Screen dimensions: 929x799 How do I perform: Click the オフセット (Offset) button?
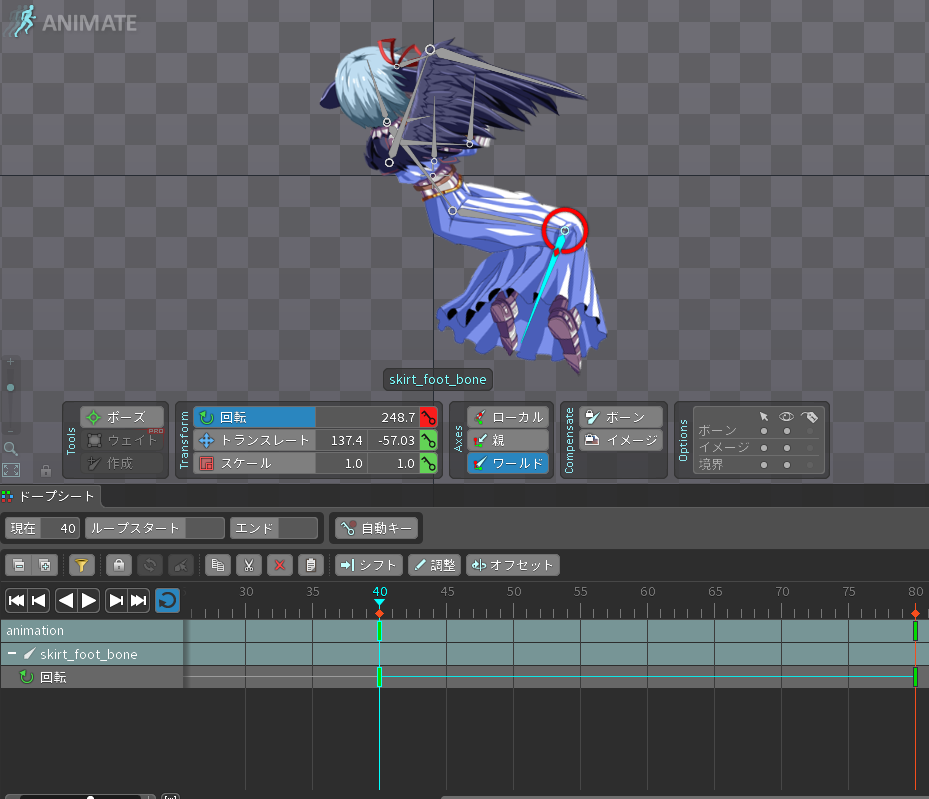512,565
